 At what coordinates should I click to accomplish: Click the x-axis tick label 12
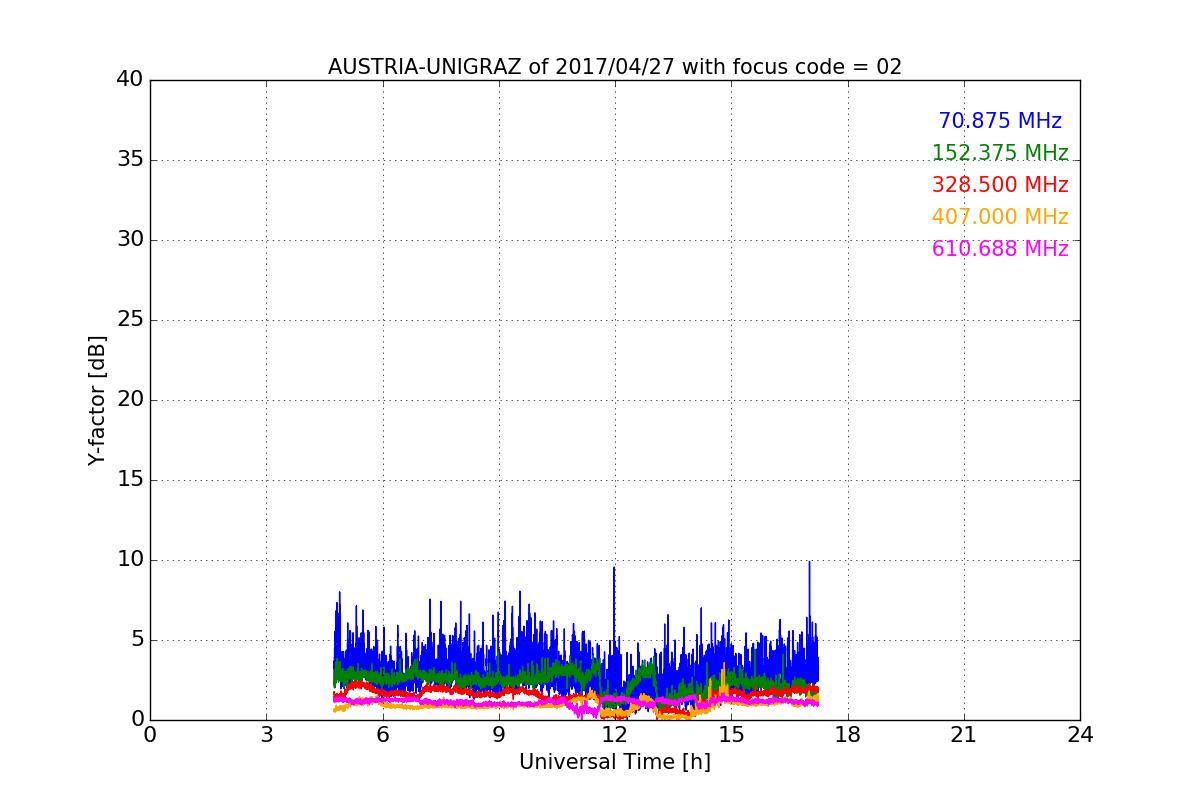tap(615, 735)
